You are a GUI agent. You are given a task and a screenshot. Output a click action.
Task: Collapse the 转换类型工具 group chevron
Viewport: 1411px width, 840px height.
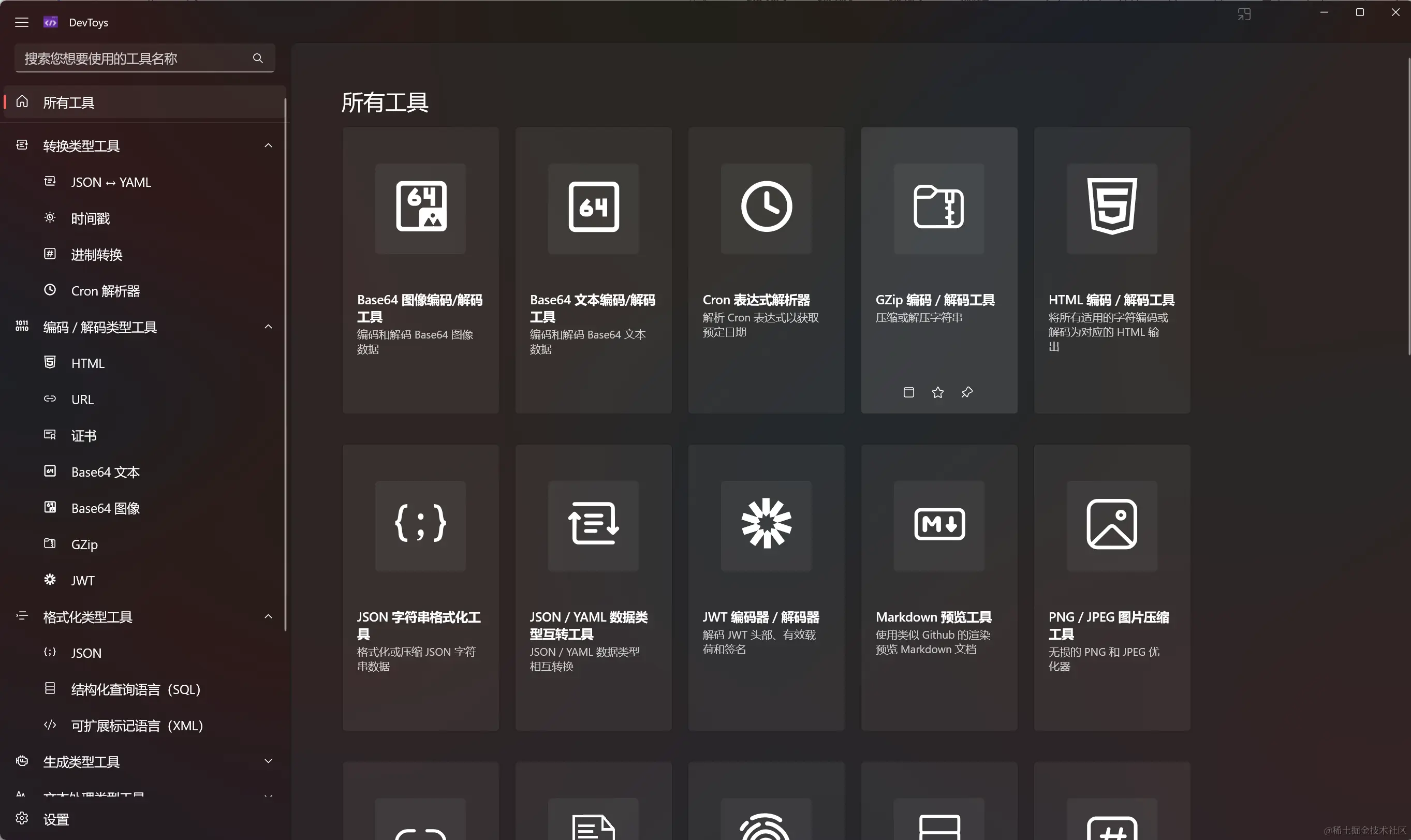pos(268,145)
